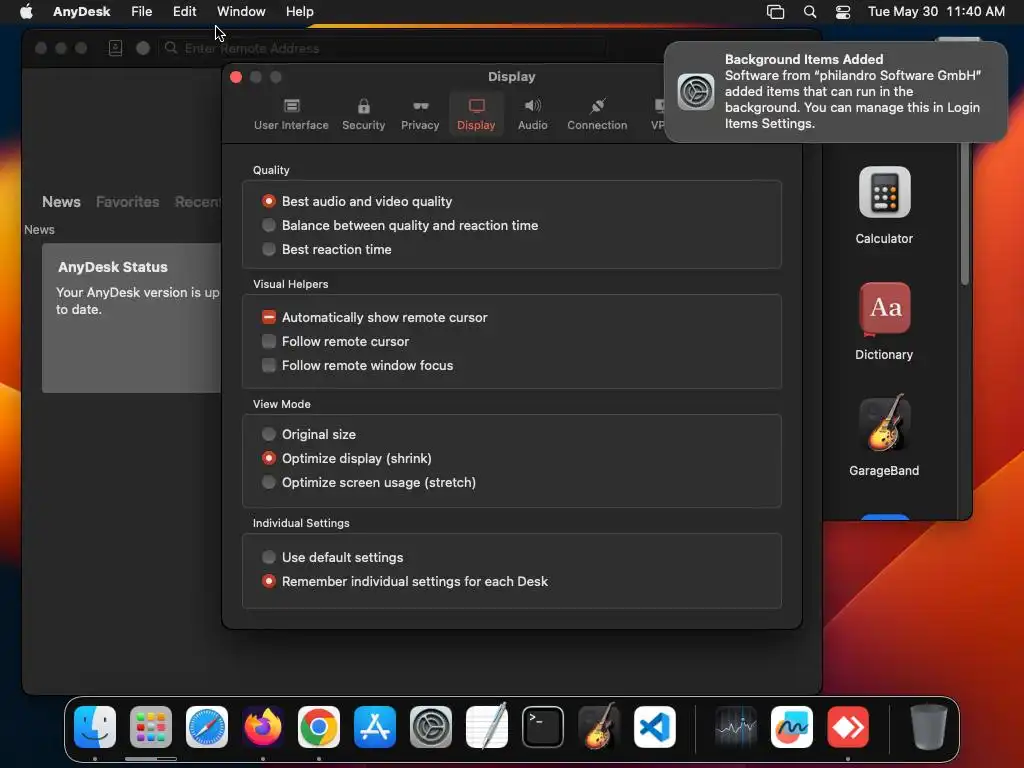The width and height of the screenshot is (1024, 768).
Task: Open System Settings from the Dock
Action: pos(431,727)
